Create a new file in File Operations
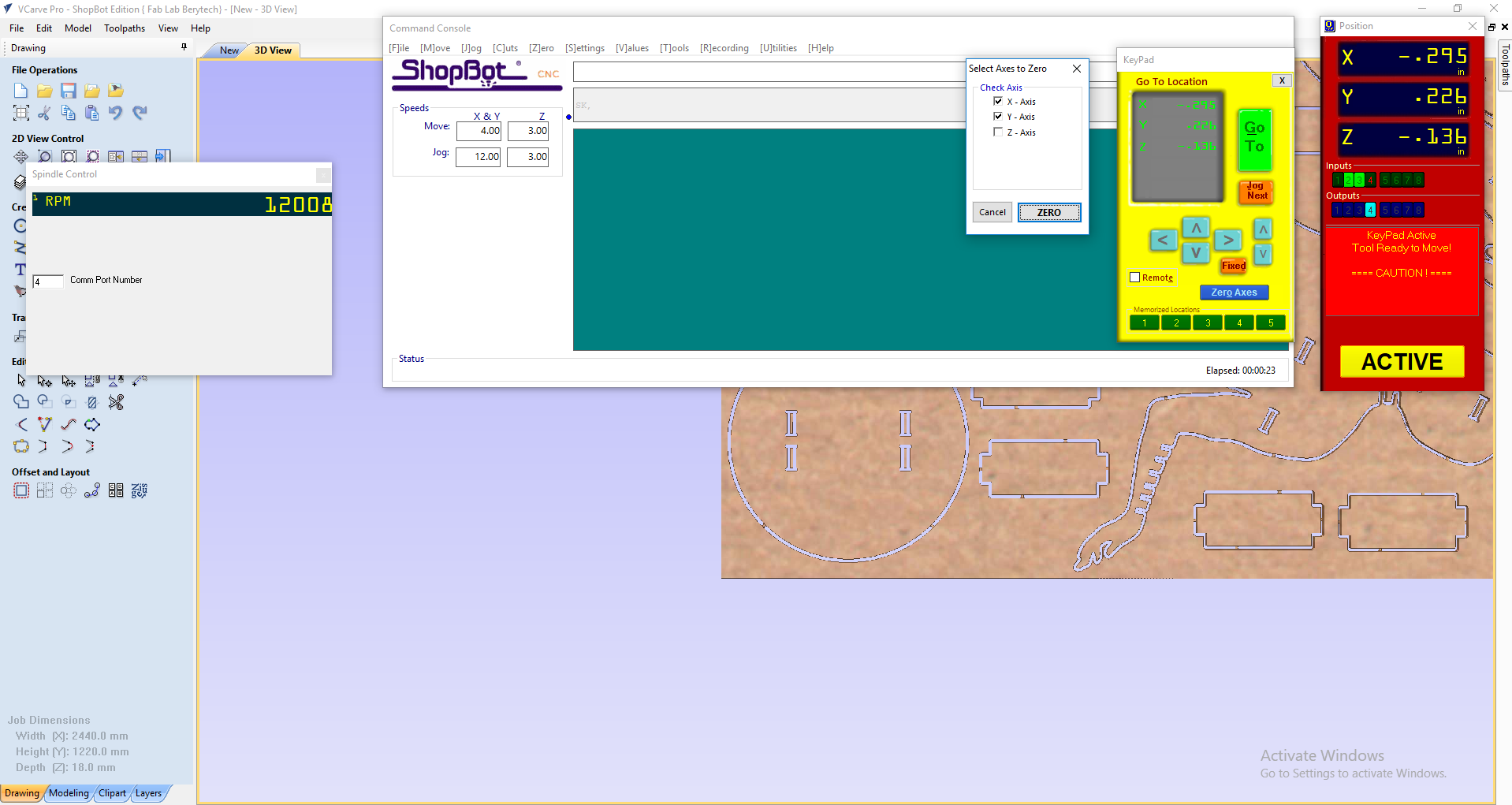The width and height of the screenshot is (1512, 805). click(x=21, y=91)
